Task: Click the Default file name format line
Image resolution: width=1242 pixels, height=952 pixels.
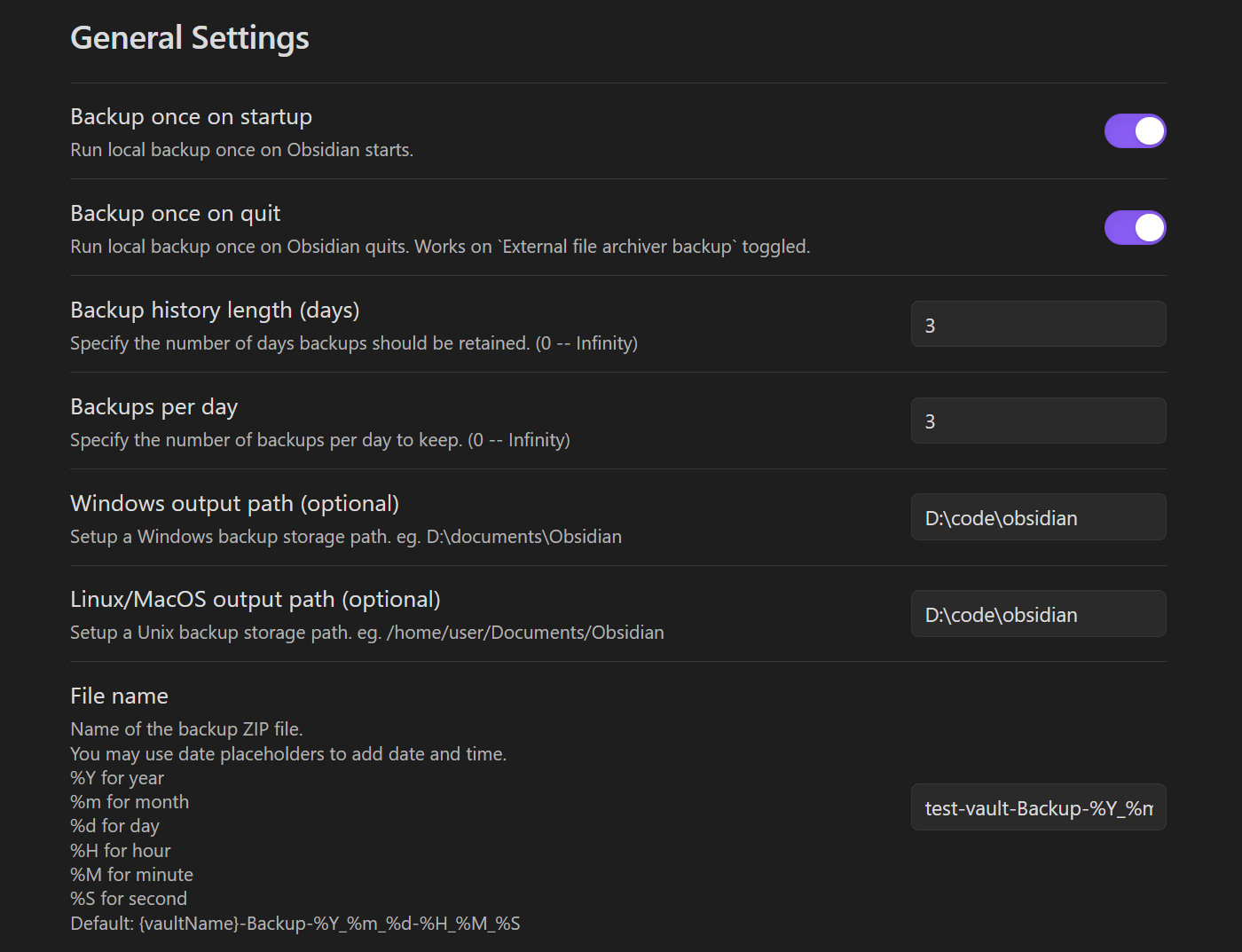Action: coord(295,924)
